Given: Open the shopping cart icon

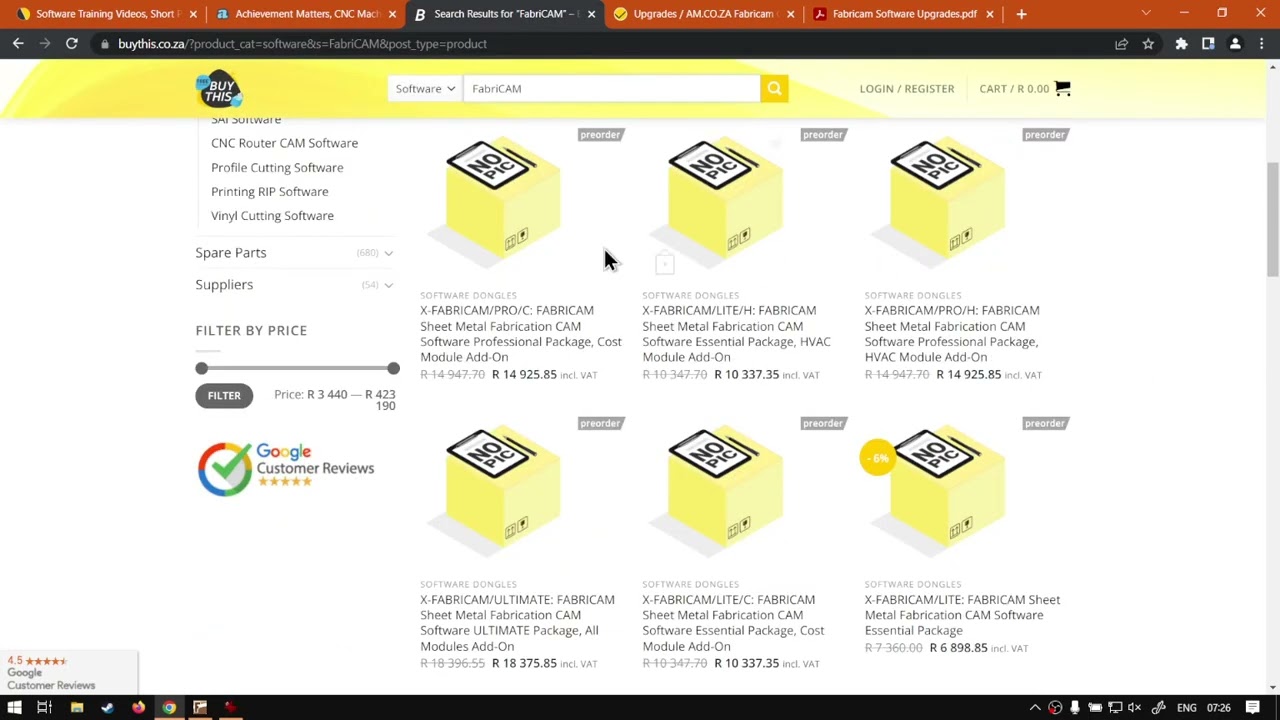Looking at the screenshot, I should tap(1062, 89).
